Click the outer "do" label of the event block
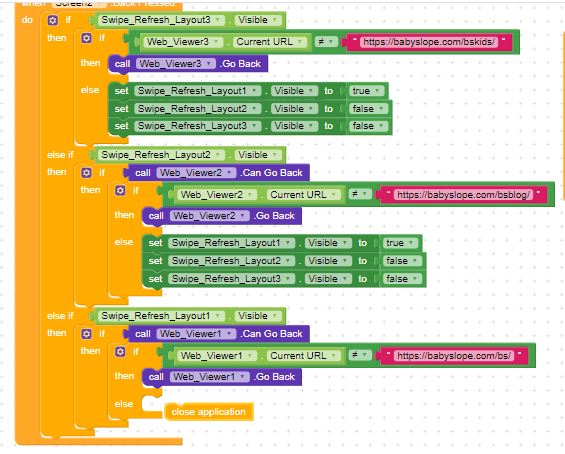 point(27,20)
